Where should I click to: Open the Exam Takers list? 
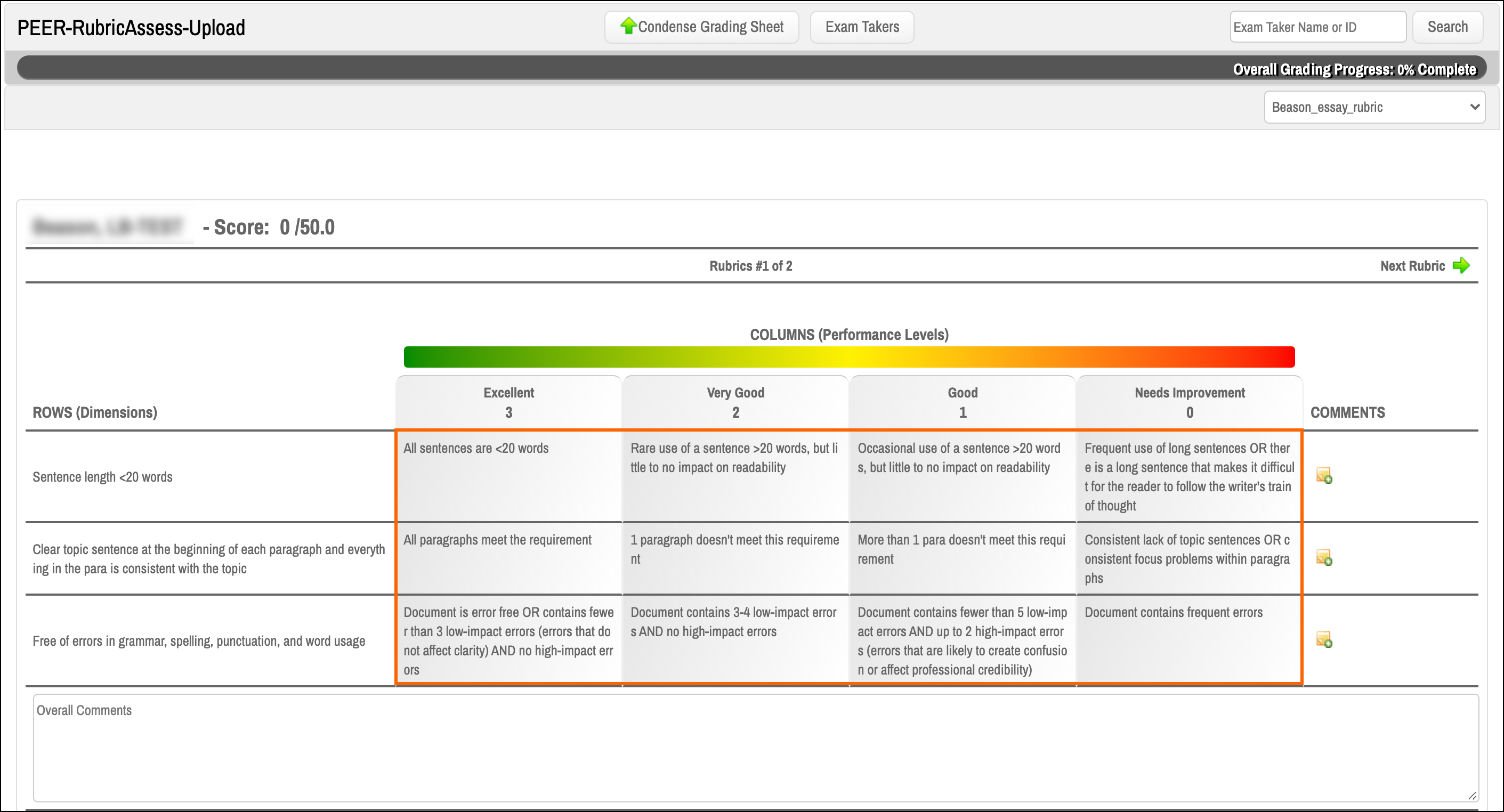(x=862, y=27)
